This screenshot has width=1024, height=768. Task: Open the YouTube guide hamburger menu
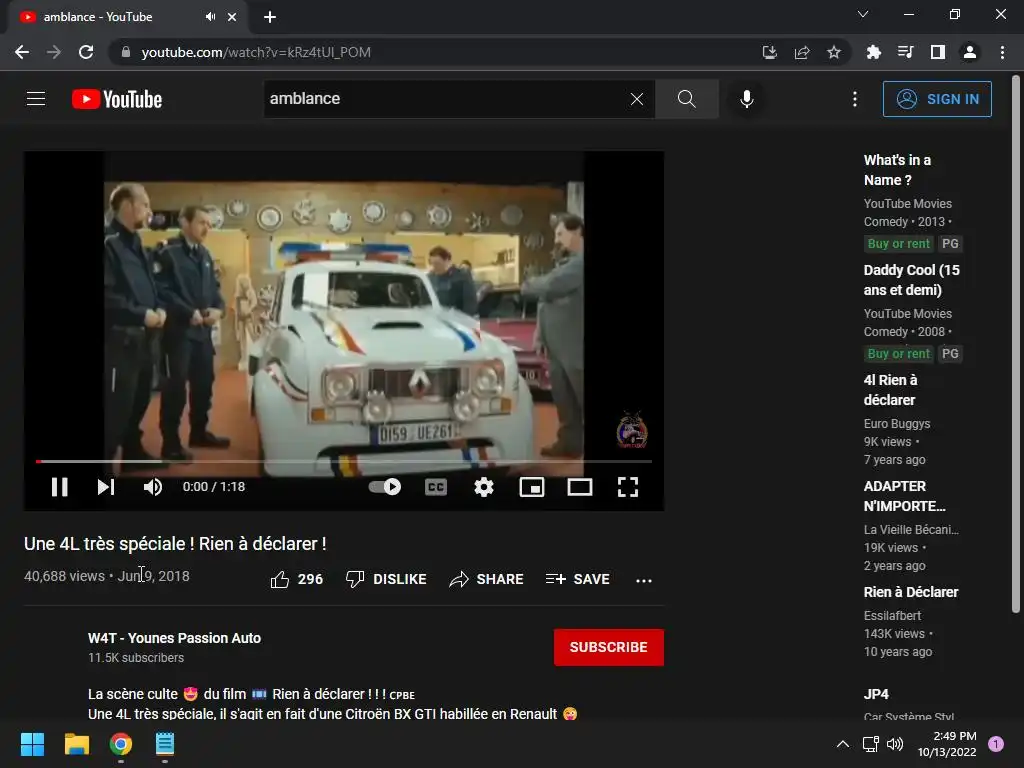(36, 99)
